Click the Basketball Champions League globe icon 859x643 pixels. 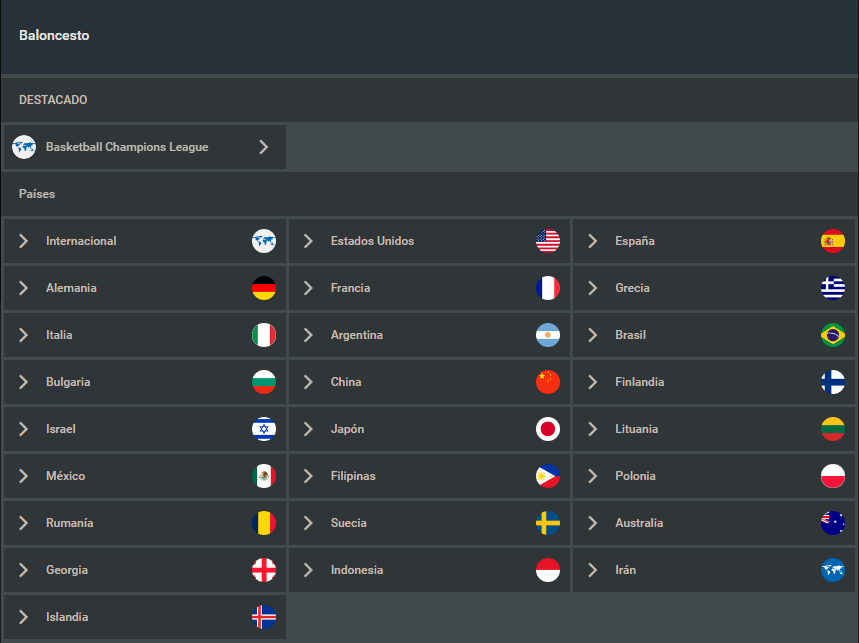(24, 147)
